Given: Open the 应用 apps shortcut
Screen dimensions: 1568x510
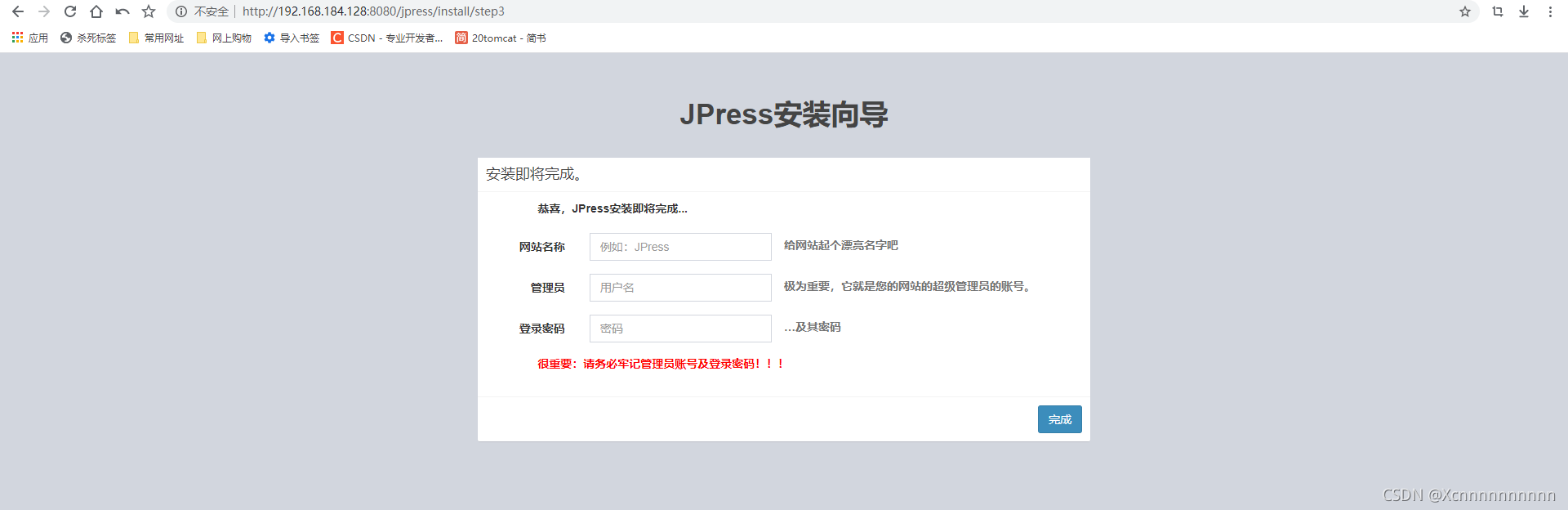Looking at the screenshot, I should tap(29, 38).
